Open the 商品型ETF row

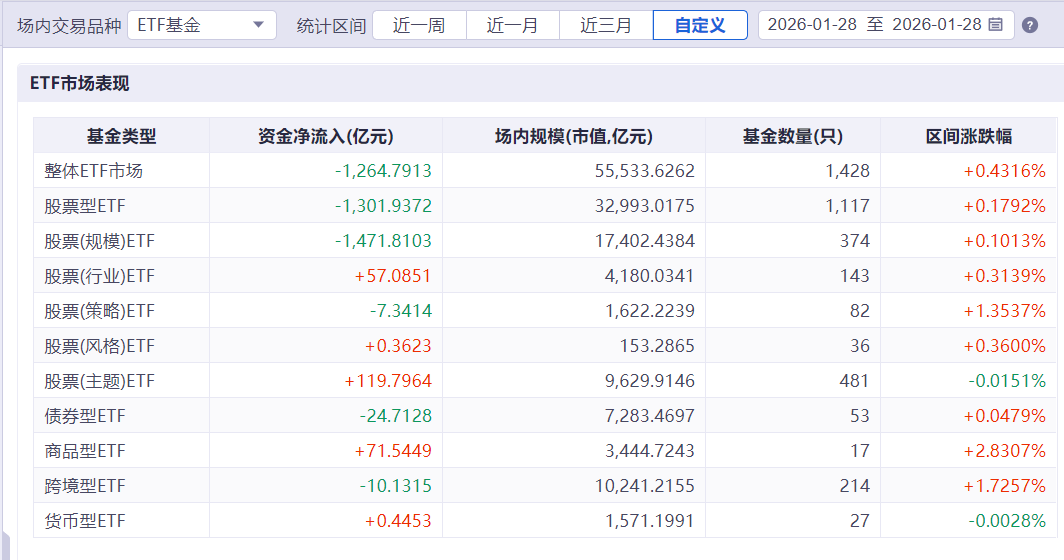pos(545,451)
